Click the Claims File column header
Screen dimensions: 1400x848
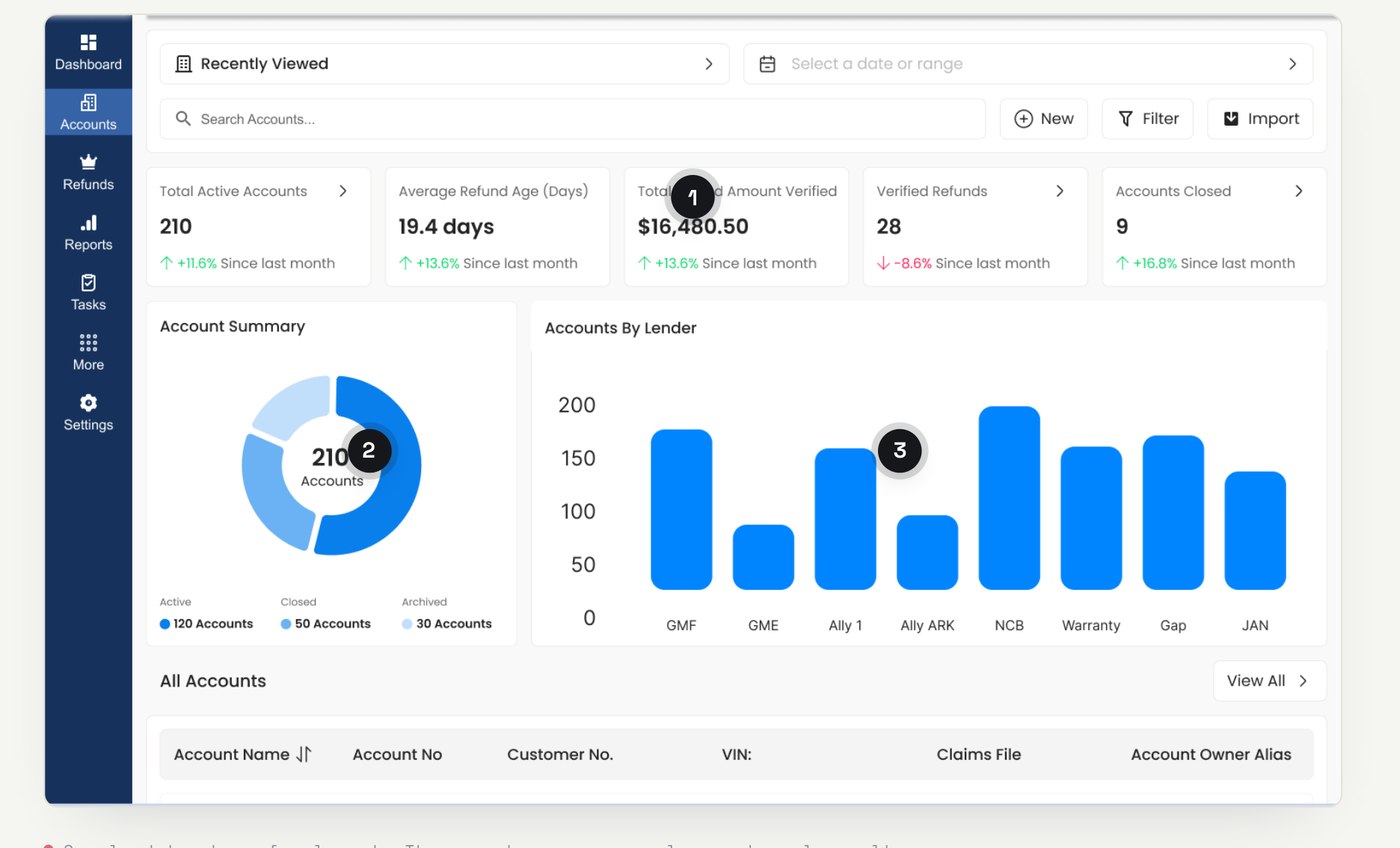click(x=979, y=755)
